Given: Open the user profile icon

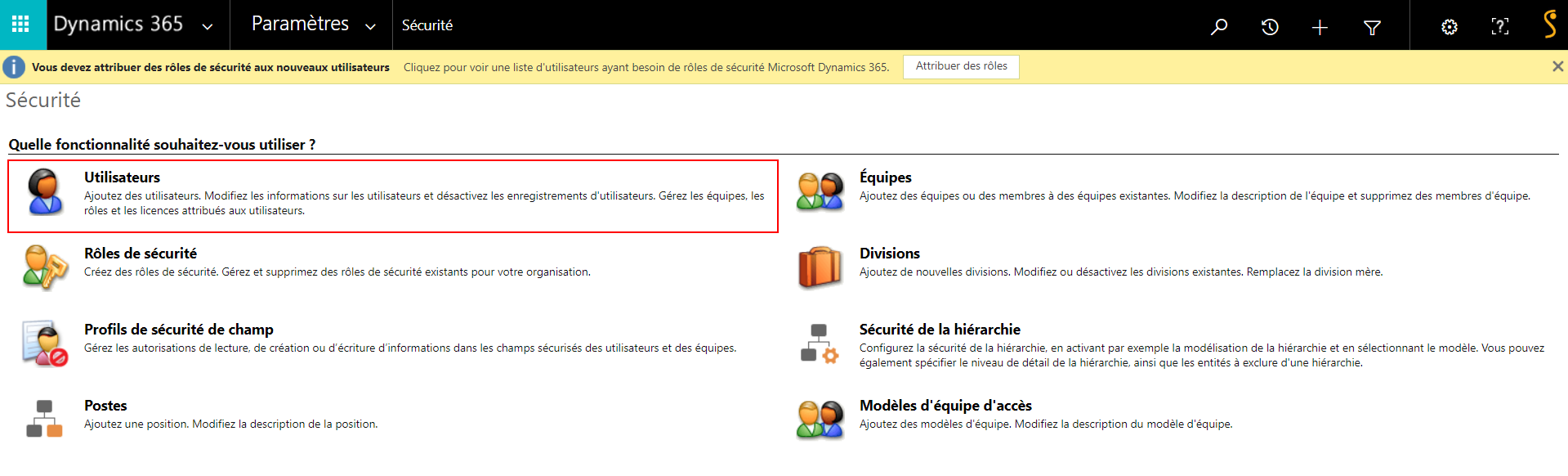Looking at the screenshot, I should pyautogui.click(x=1549, y=24).
